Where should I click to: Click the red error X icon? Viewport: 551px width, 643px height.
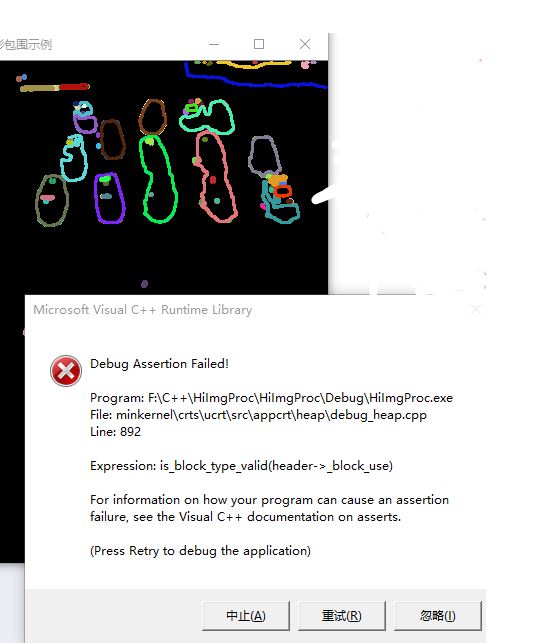(66, 371)
